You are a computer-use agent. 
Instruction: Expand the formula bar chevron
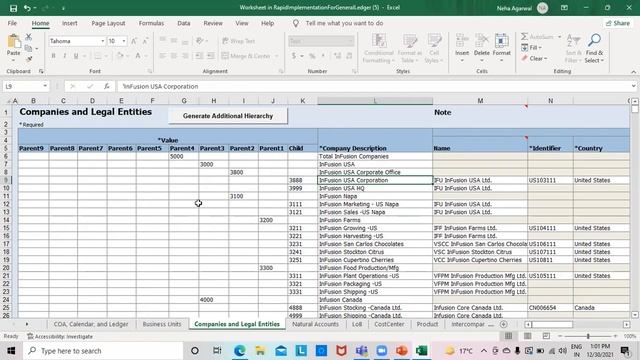pos(633,86)
